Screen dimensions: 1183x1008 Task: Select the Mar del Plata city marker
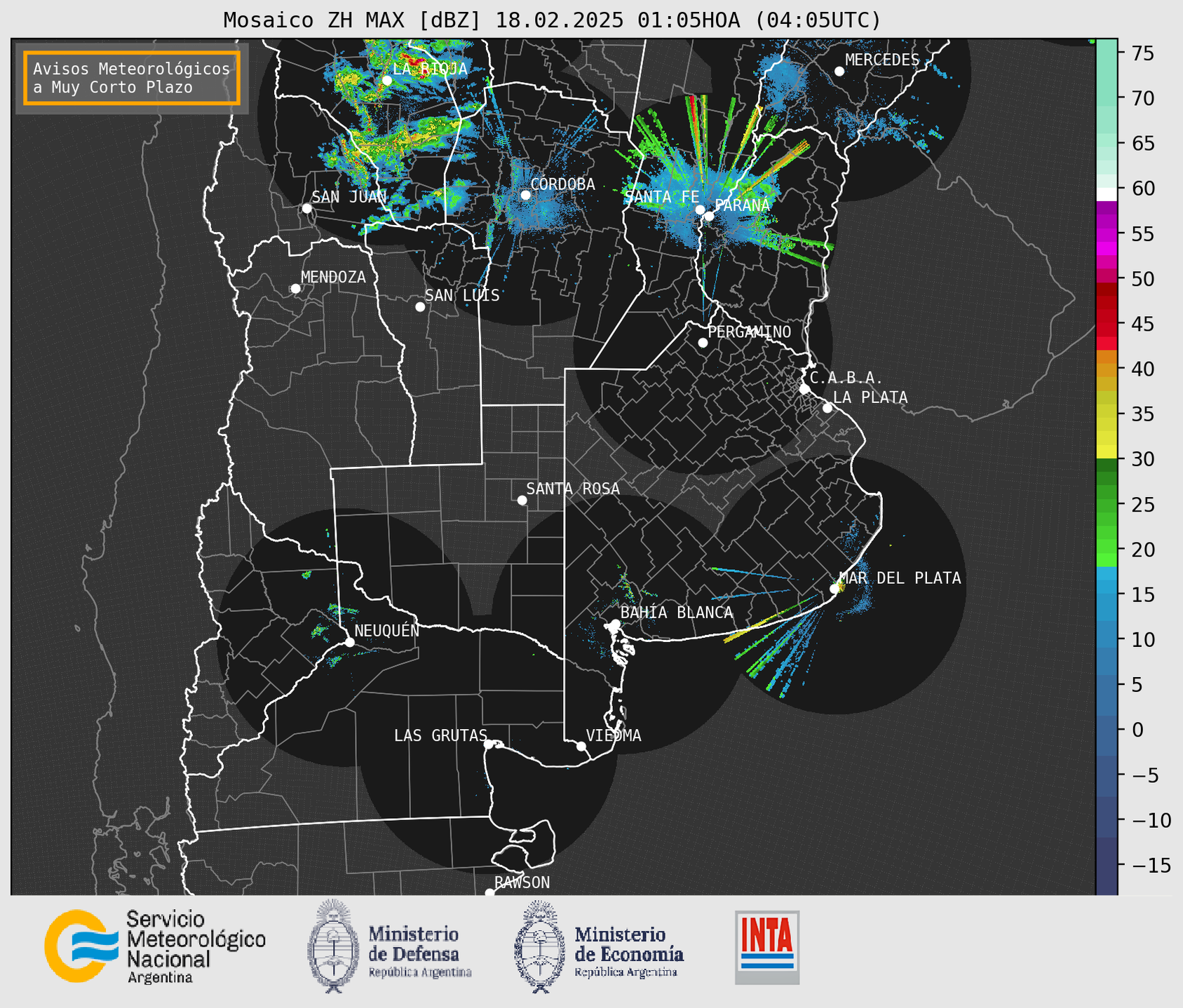pyautogui.click(x=834, y=589)
